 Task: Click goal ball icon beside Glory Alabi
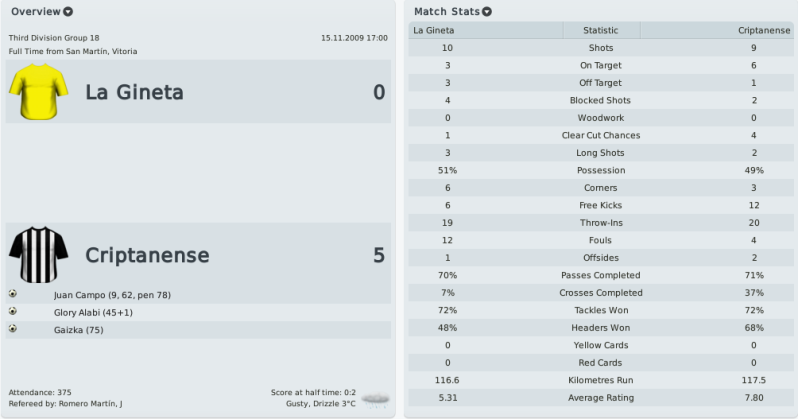tap(13, 311)
